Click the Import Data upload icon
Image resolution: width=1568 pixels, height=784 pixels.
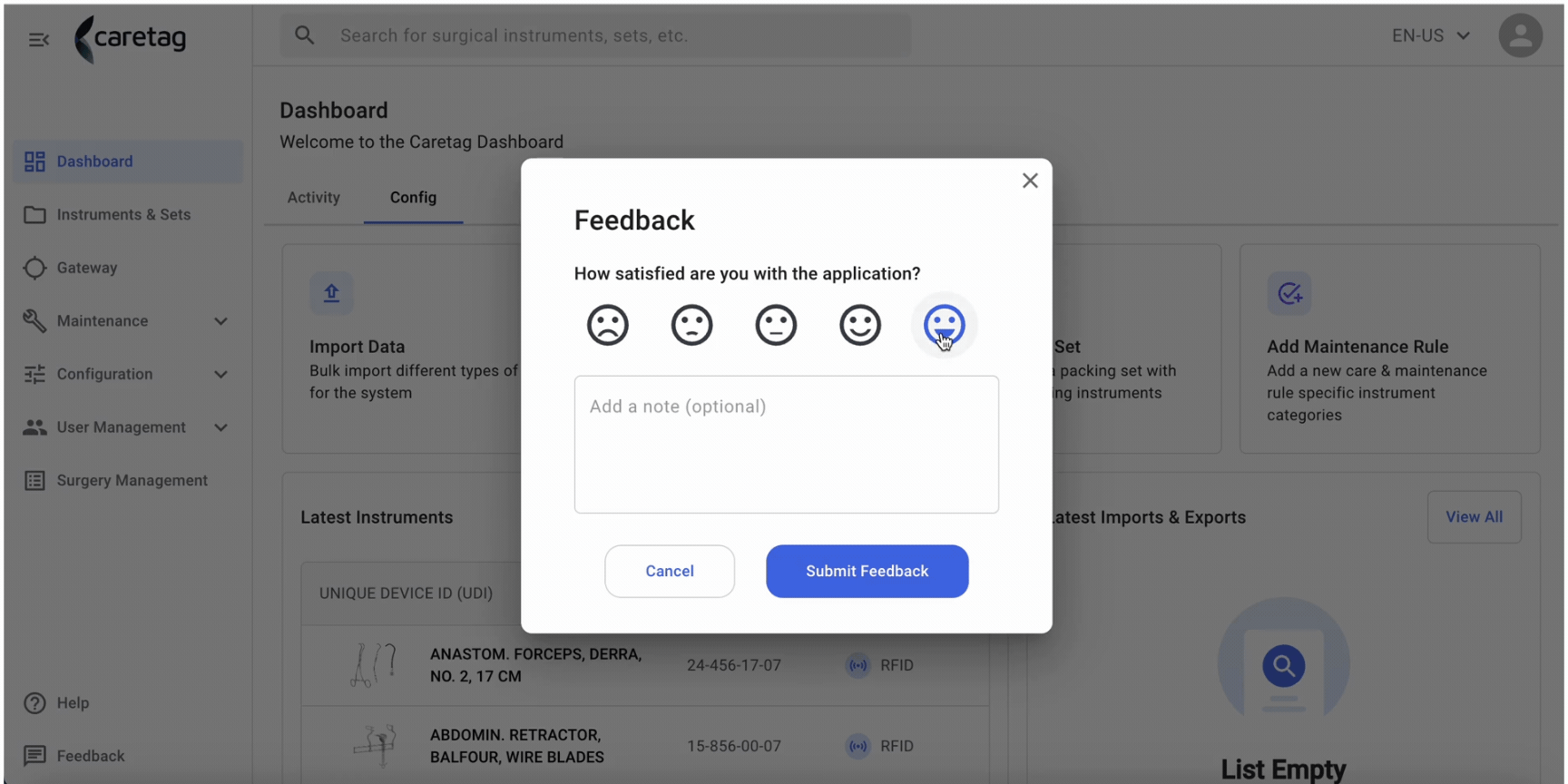(331, 293)
